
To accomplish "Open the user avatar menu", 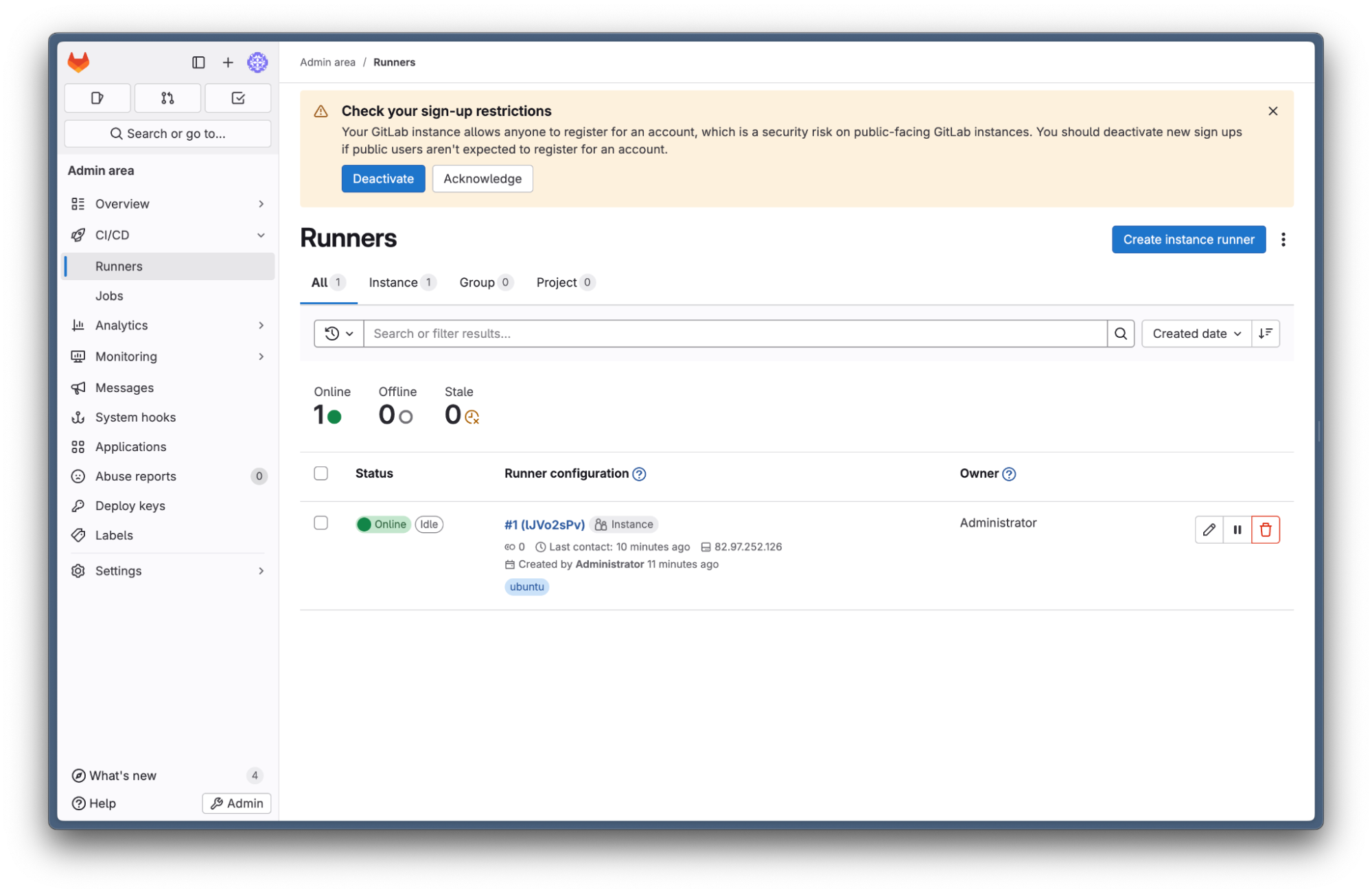I will click(x=257, y=62).
